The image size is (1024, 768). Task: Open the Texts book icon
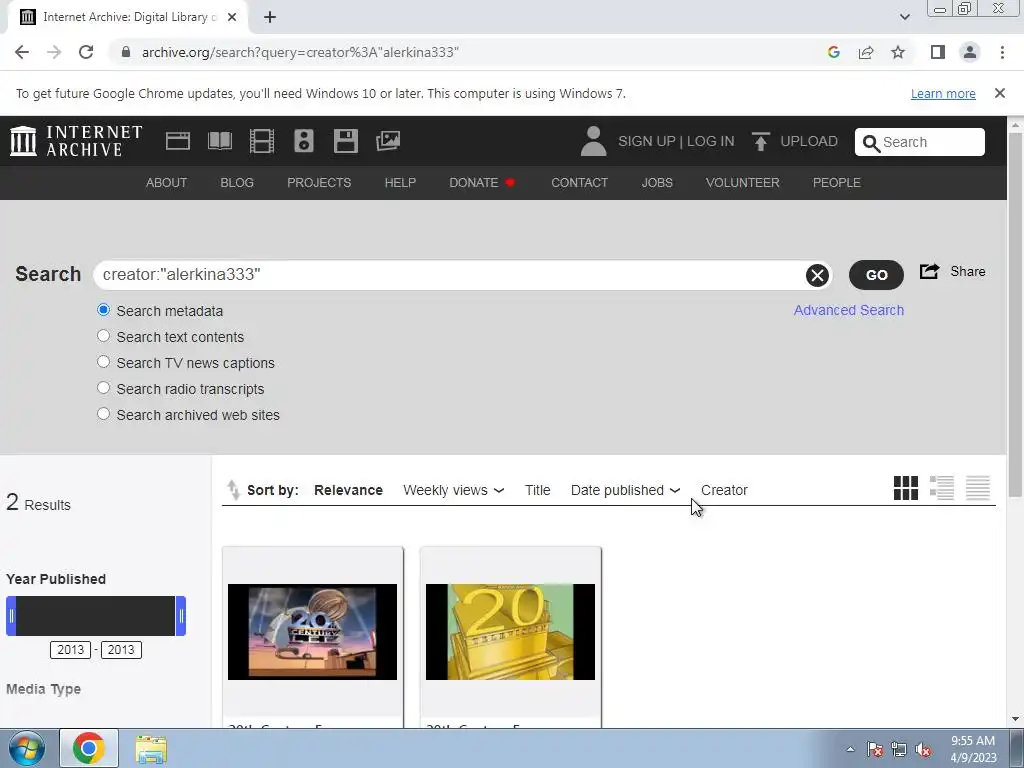pyautogui.click(x=219, y=141)
